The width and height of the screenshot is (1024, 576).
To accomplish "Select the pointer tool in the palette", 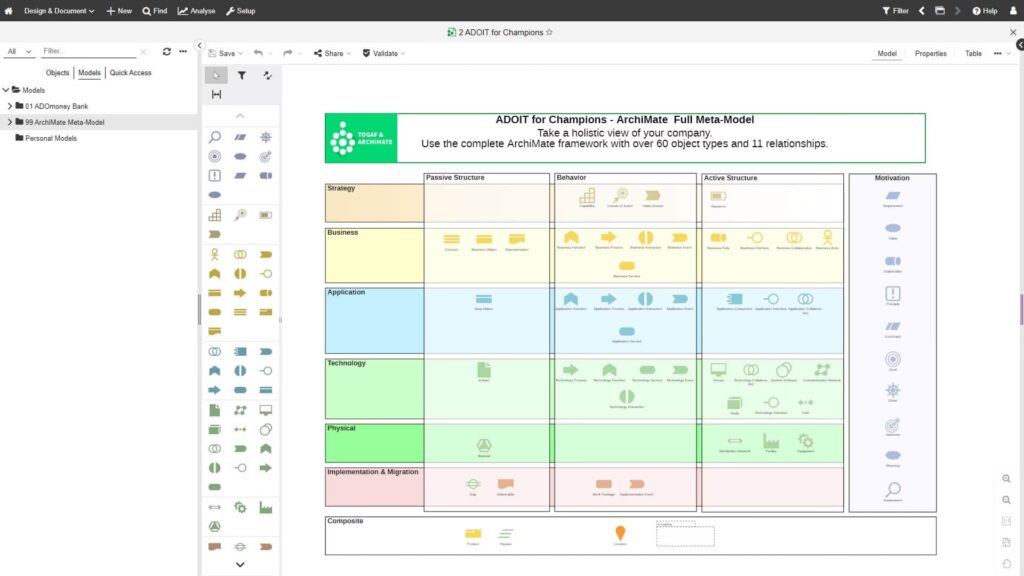I will pyautogui.click(x=216, y=75).
